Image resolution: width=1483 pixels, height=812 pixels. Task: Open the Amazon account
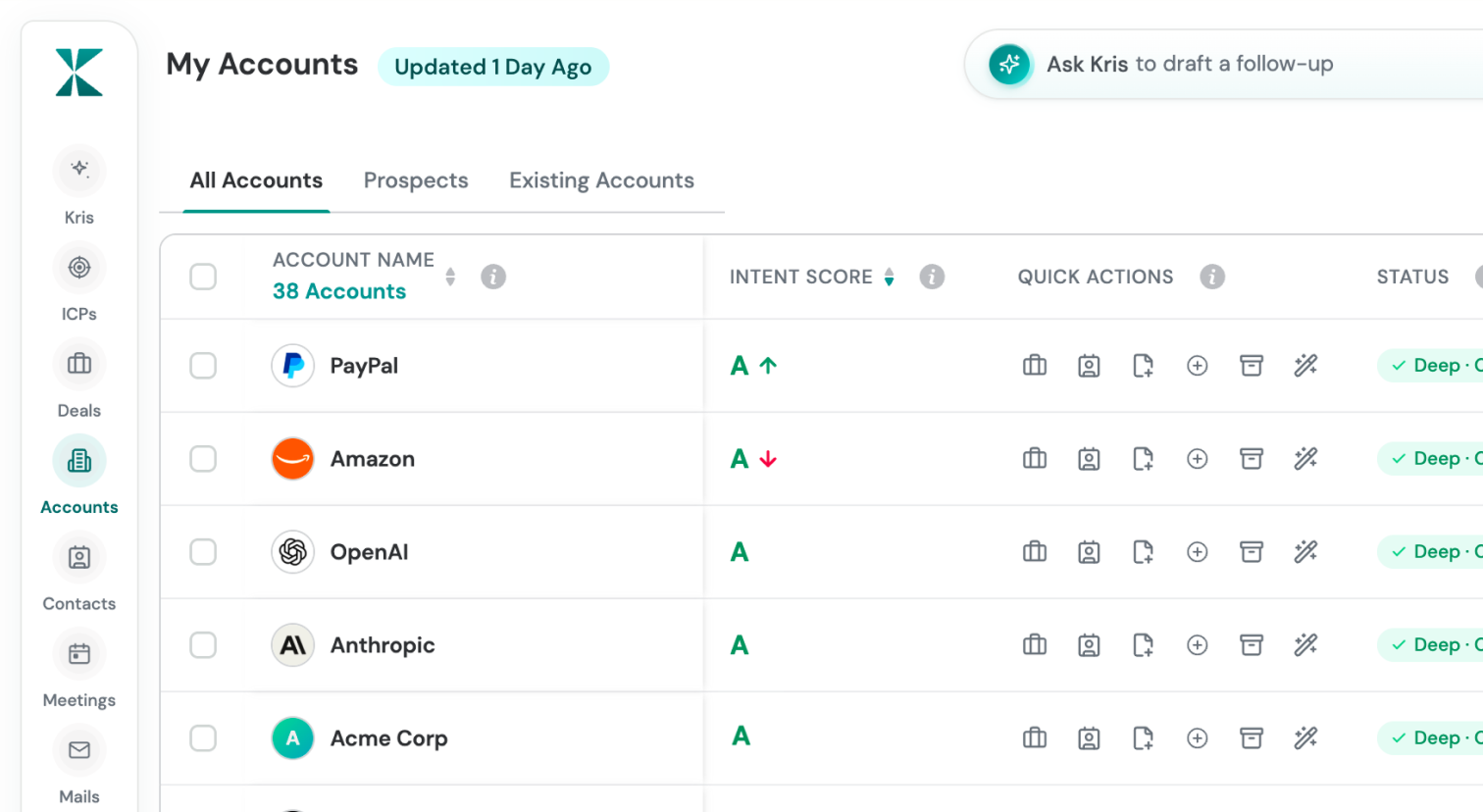(x=373, y=459)
